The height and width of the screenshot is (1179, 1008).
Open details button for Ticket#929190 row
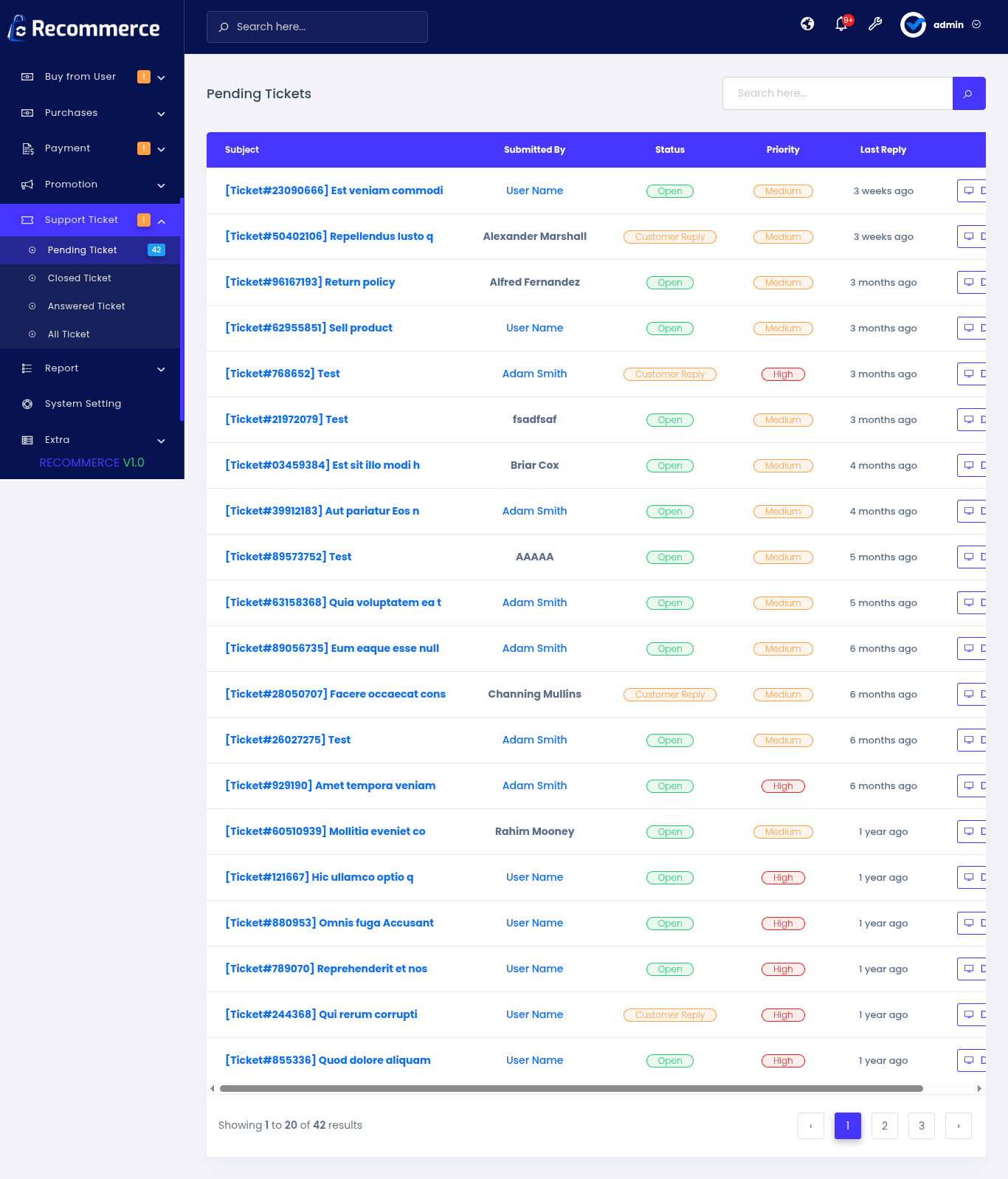tap(971, 786)
